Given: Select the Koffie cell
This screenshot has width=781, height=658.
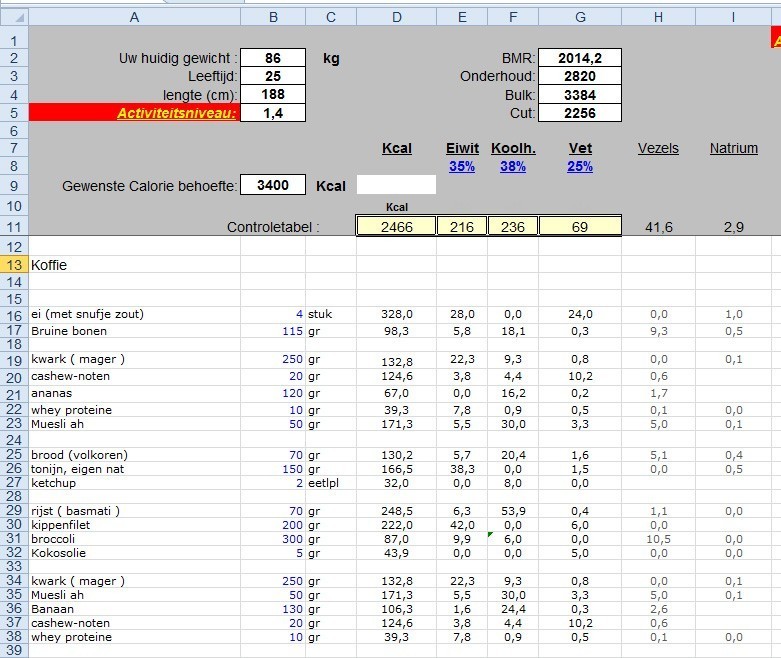Looking at the screenshot, I should coord(50,265).
